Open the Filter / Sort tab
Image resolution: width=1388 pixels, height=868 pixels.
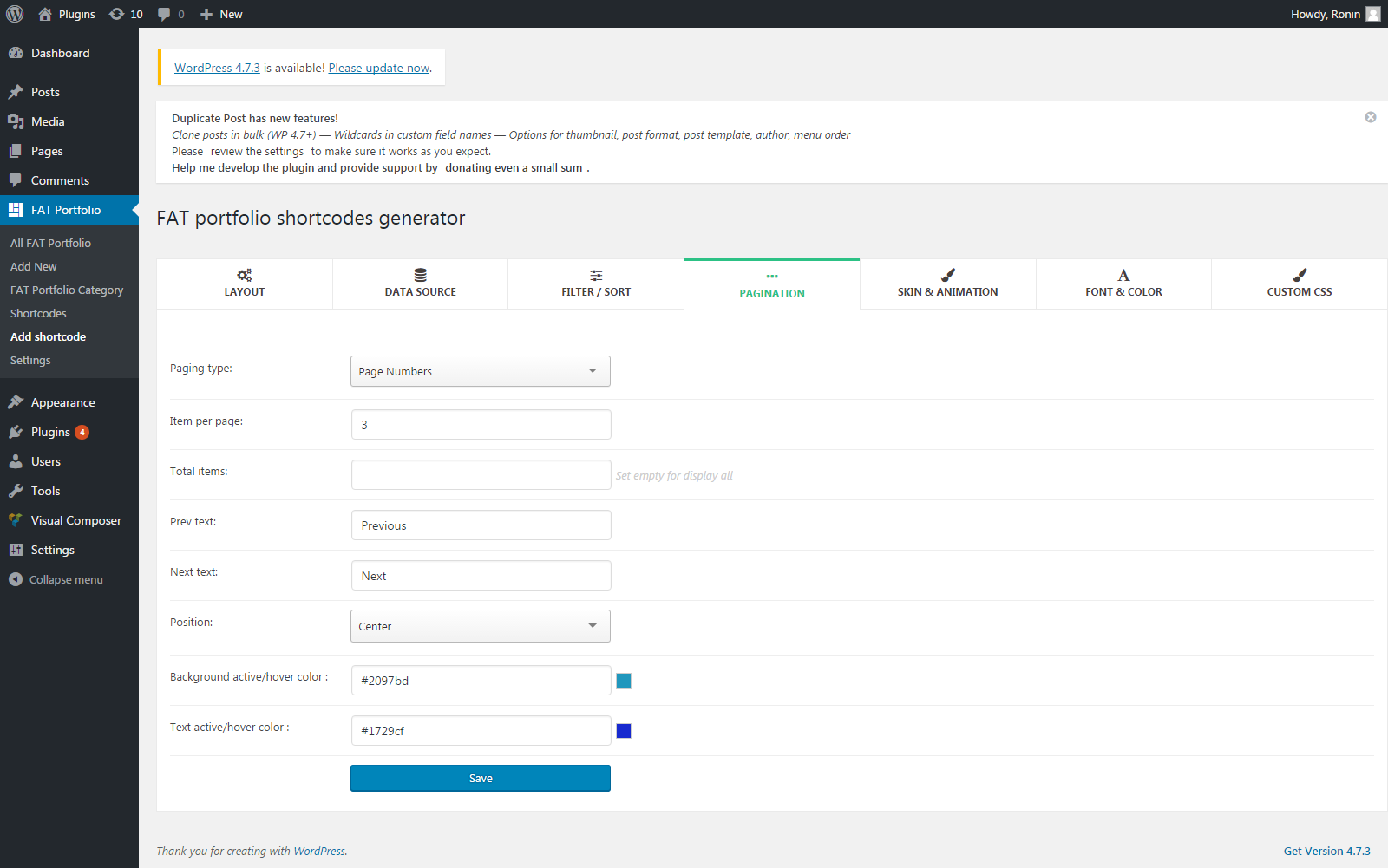tap(596, 284)
